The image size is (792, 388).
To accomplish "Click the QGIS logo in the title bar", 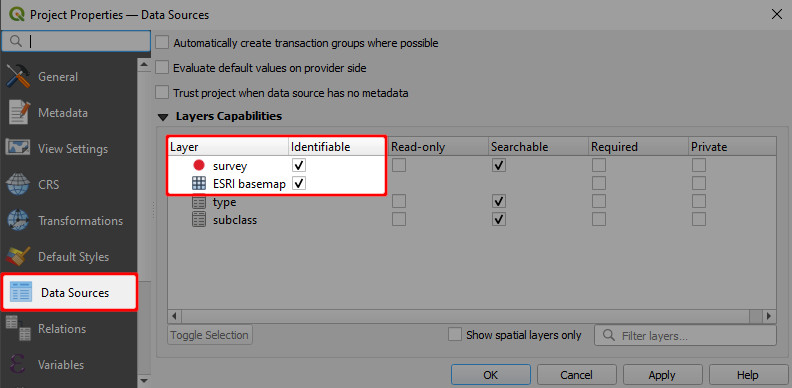I will click(x=17, y=15).
